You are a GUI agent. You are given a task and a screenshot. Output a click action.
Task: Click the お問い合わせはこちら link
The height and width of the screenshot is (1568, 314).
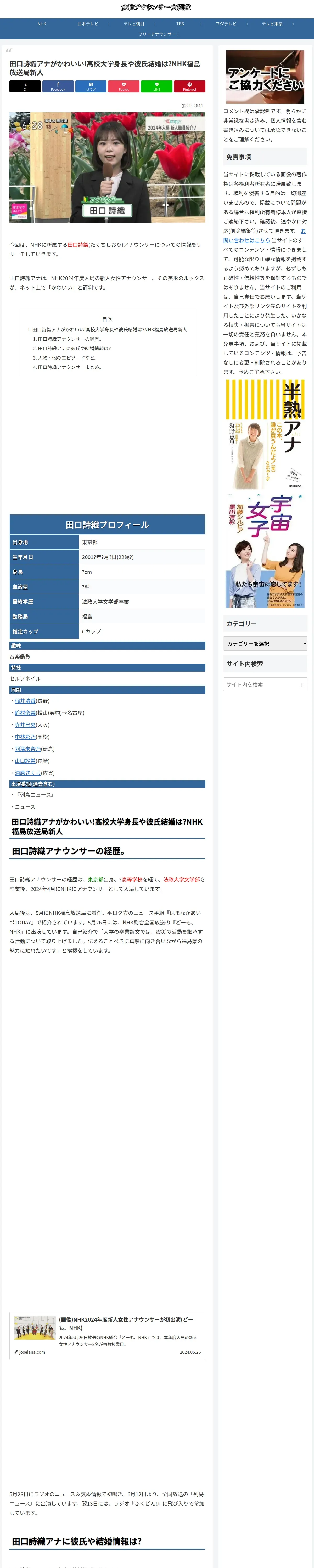265,235
